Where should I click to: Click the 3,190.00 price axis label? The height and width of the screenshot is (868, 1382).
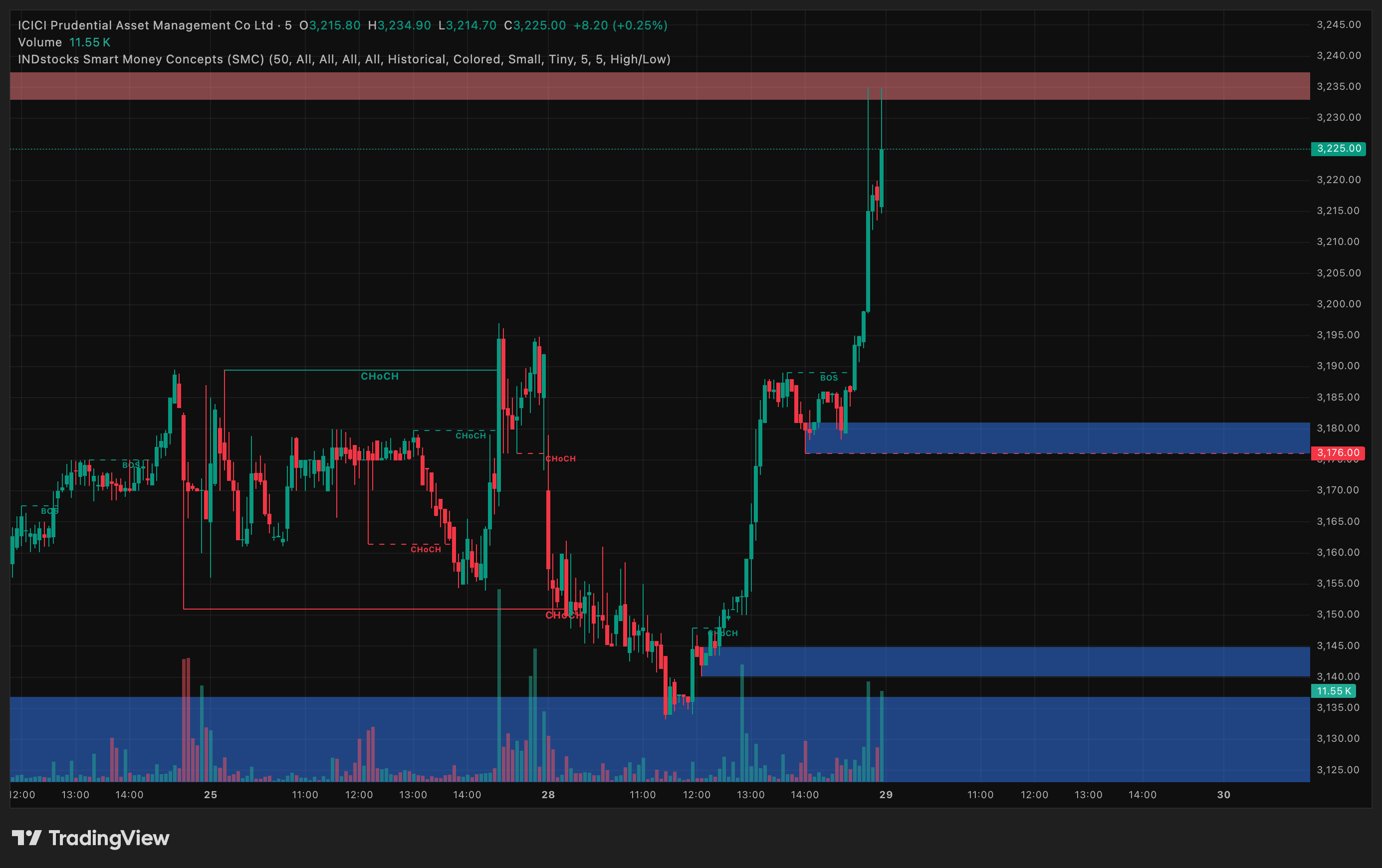coord(1339,366)
